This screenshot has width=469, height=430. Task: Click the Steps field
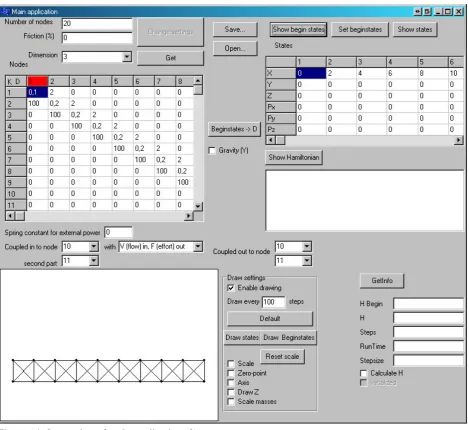point(429,332)
